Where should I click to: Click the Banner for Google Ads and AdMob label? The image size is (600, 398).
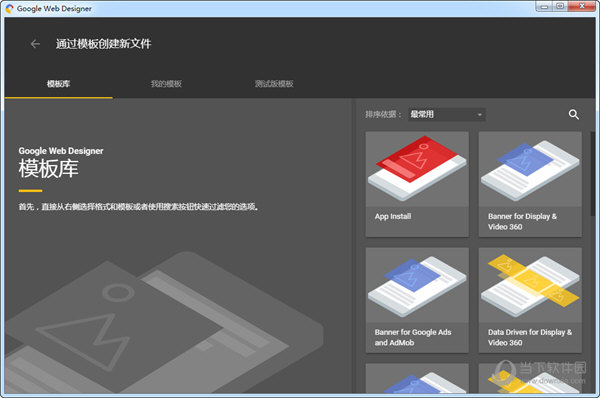click(413, 338)
